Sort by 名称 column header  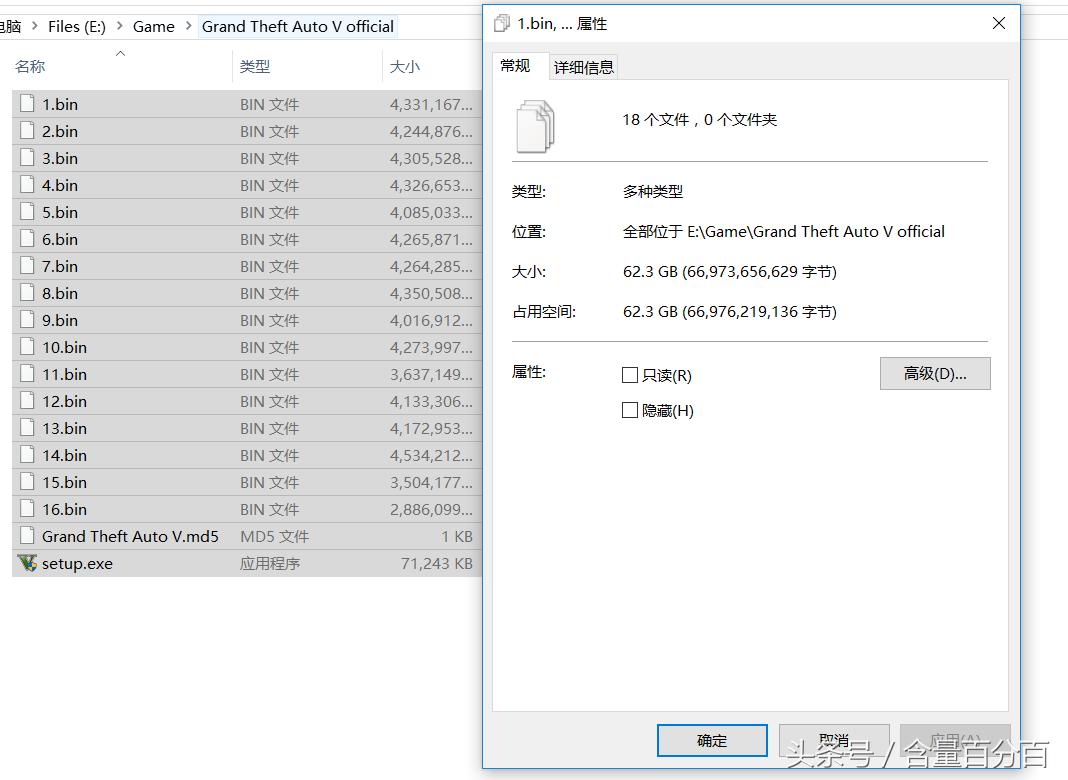[x=30, y=67]
